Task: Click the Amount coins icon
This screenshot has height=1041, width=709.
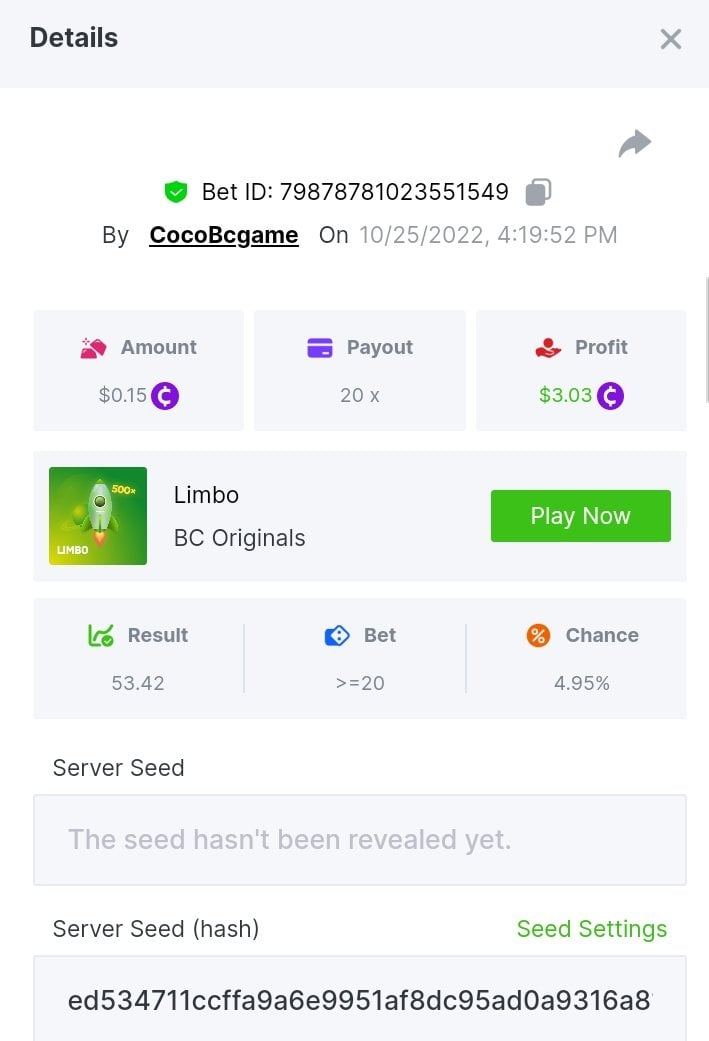Action: tap(93, 348)
